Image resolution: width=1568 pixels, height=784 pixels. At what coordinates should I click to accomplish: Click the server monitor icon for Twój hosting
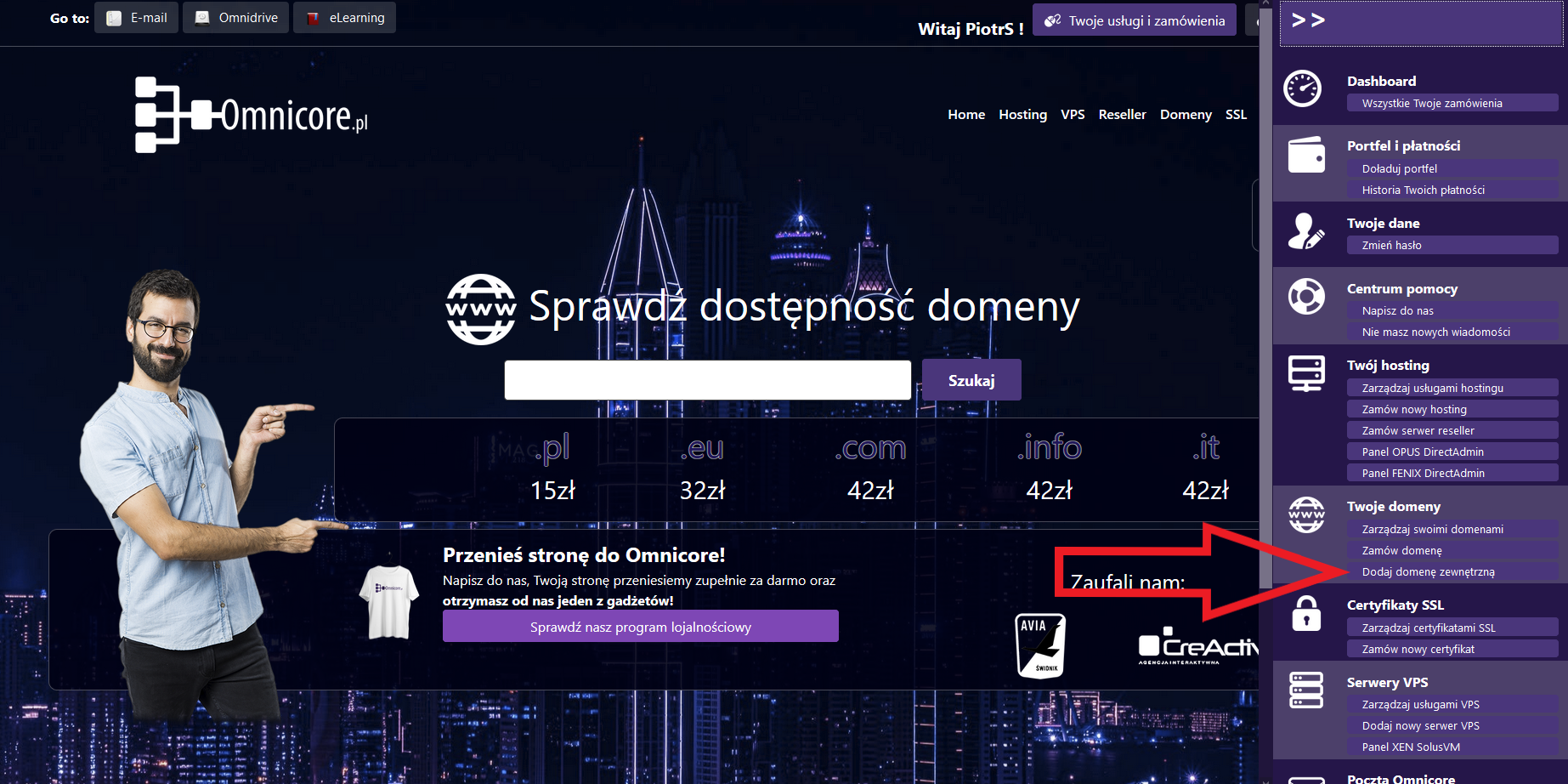1306,373
